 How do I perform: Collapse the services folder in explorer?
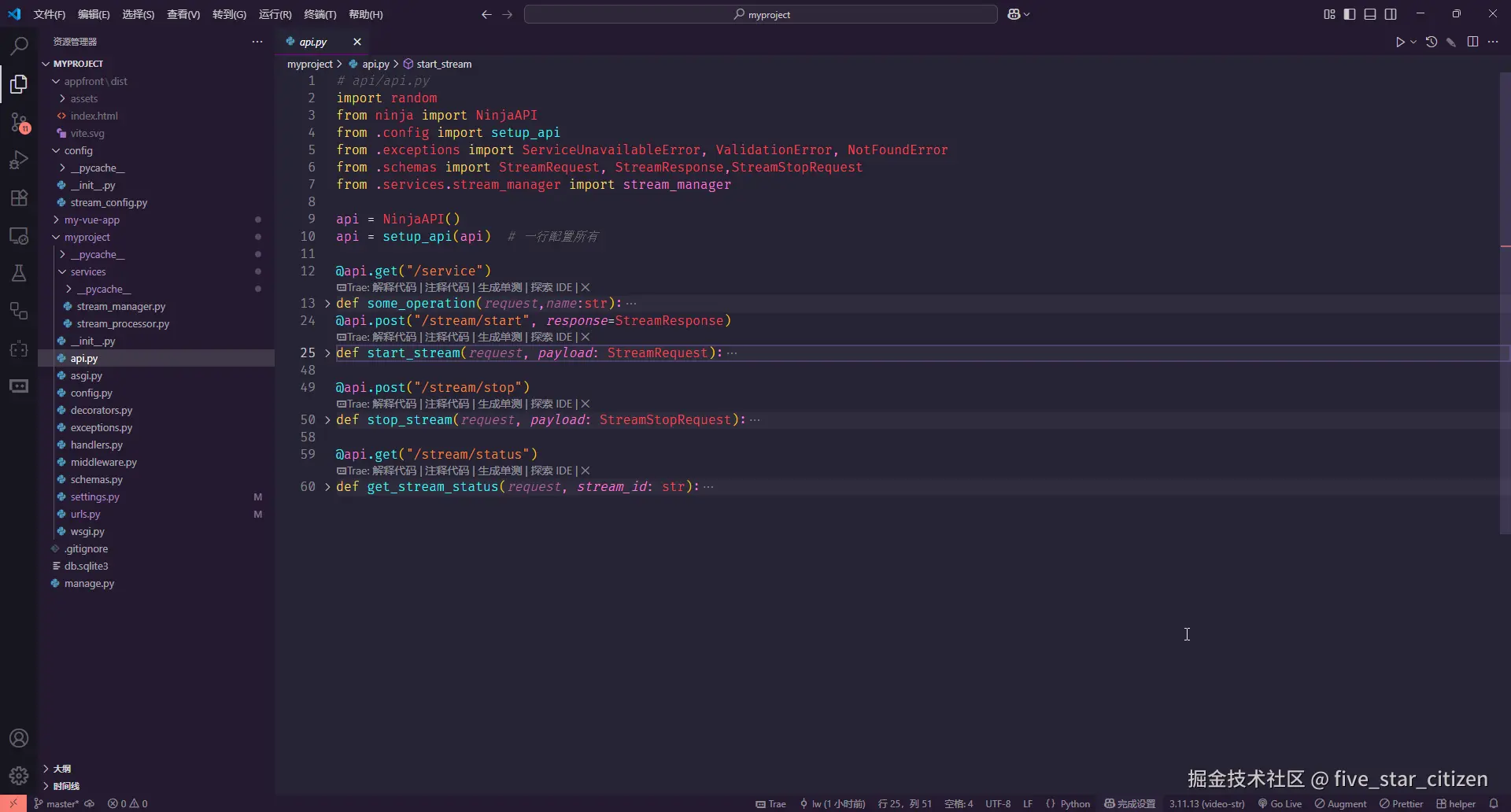coord(87,272)
